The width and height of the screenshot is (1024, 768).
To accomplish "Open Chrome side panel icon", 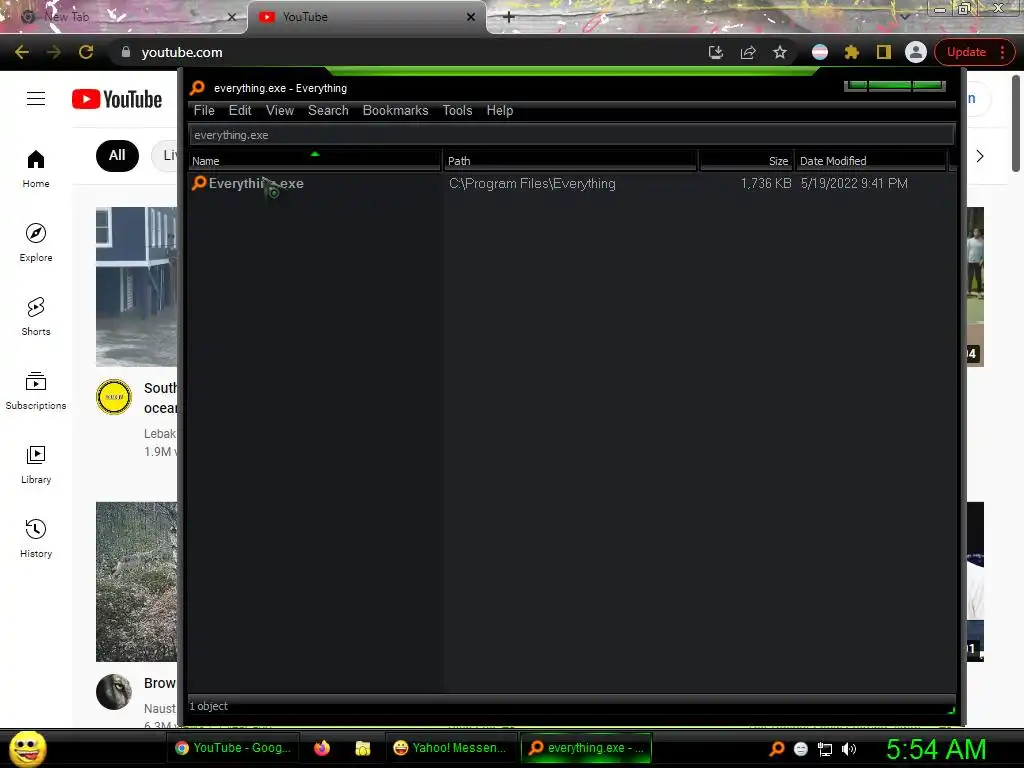I will click(884, 52).
